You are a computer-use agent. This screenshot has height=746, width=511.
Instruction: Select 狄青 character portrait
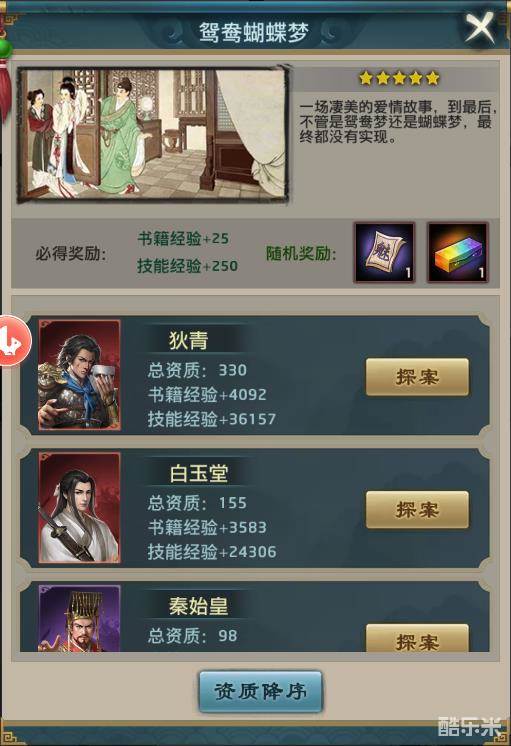[79, 375]
